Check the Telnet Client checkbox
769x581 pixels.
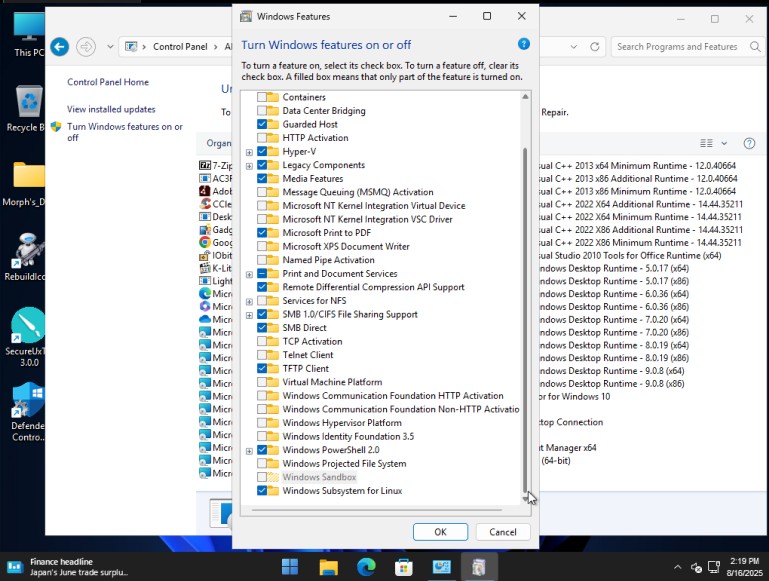262,354
